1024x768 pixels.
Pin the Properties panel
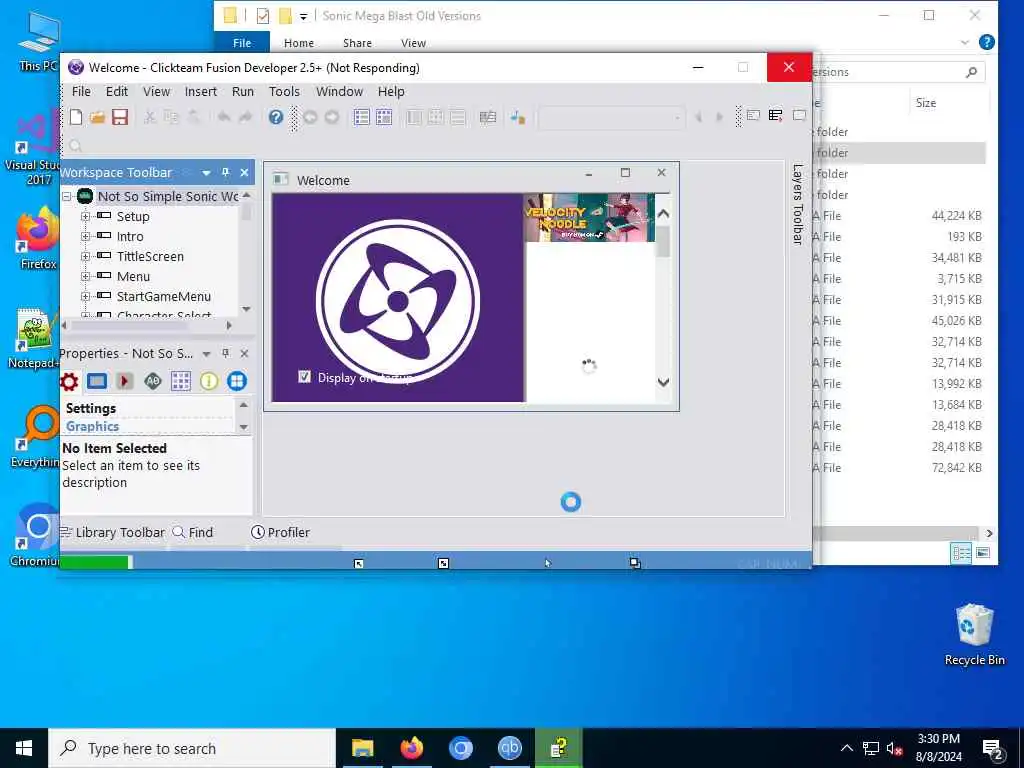point(225,353)
